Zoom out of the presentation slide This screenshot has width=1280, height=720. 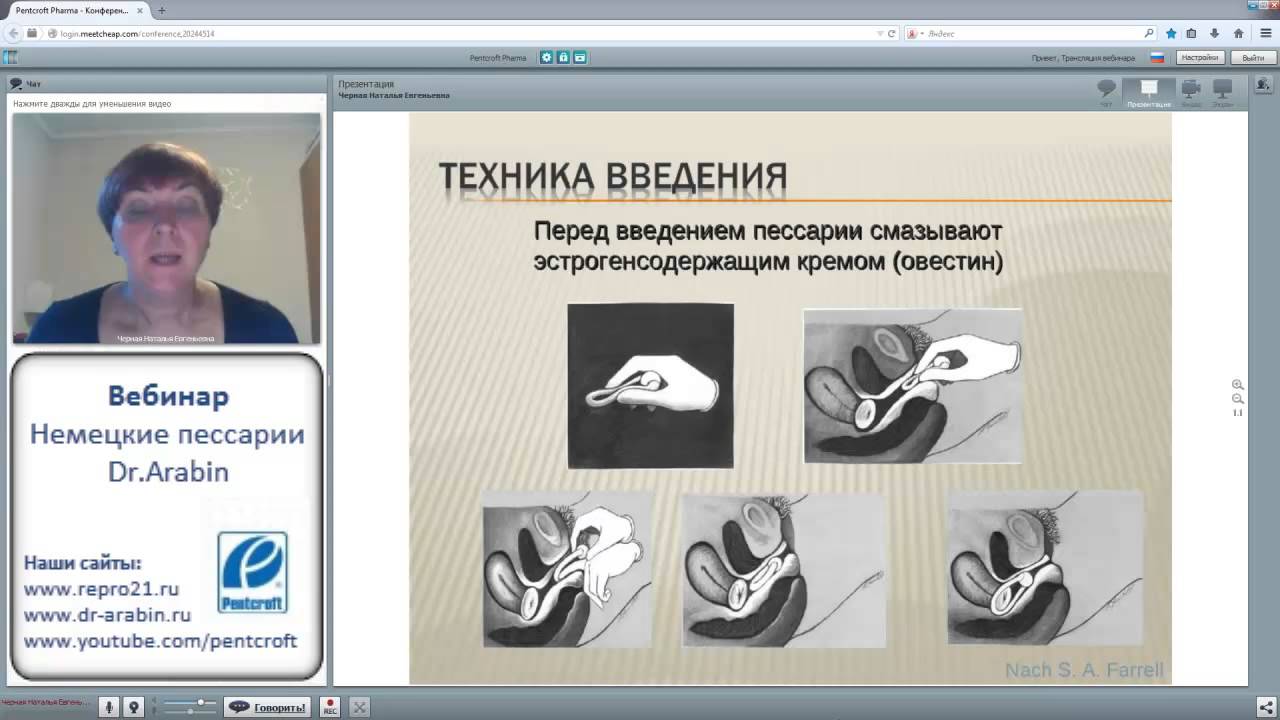coord(1237,399)
